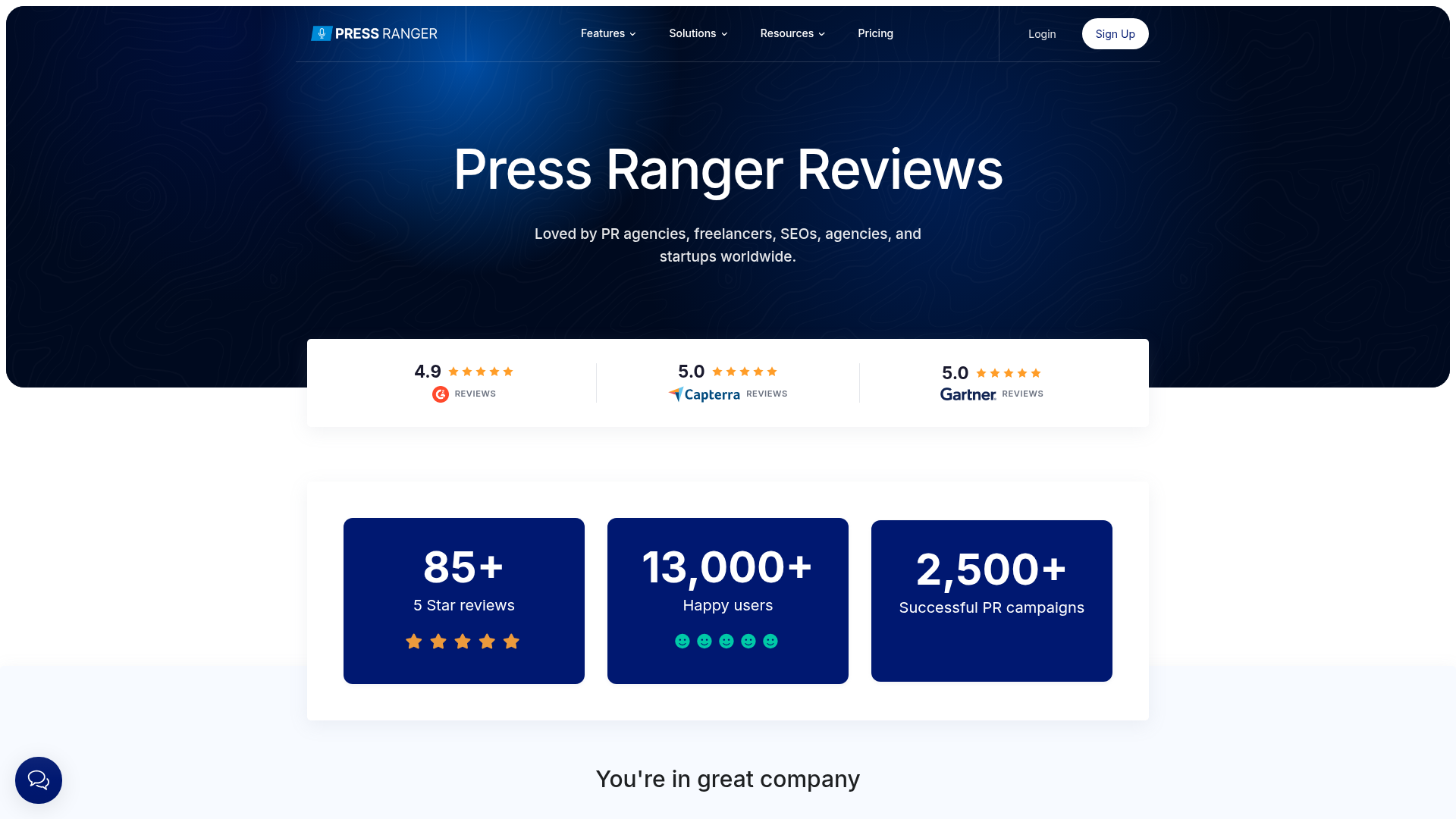Click the Capterra REVIEWS label
1456x819 pixels.
pyautogui.click(x=767, y=394)
